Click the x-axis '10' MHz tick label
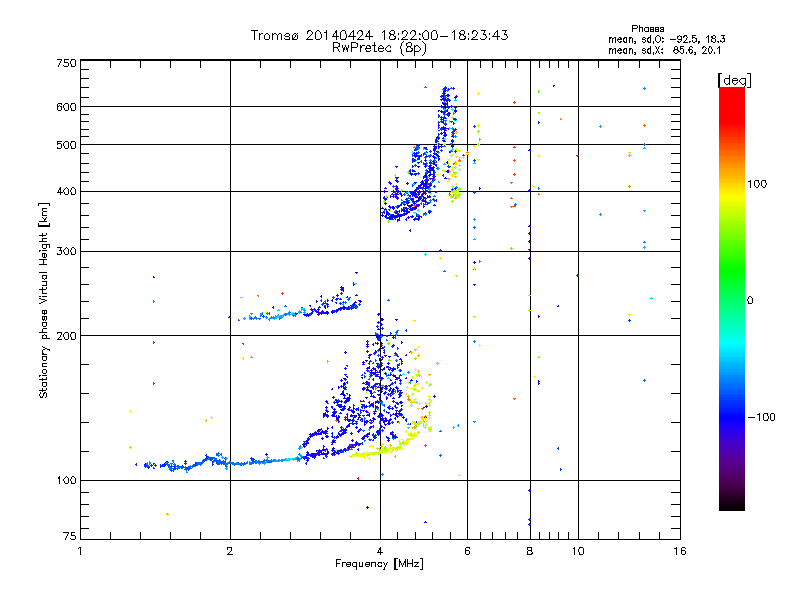The width and height of the screenshot is (800, 600). [x=578, y=551]
